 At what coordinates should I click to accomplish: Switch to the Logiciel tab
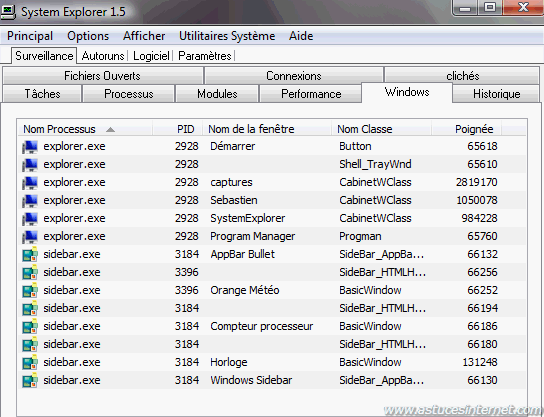[x=151, y=56]
